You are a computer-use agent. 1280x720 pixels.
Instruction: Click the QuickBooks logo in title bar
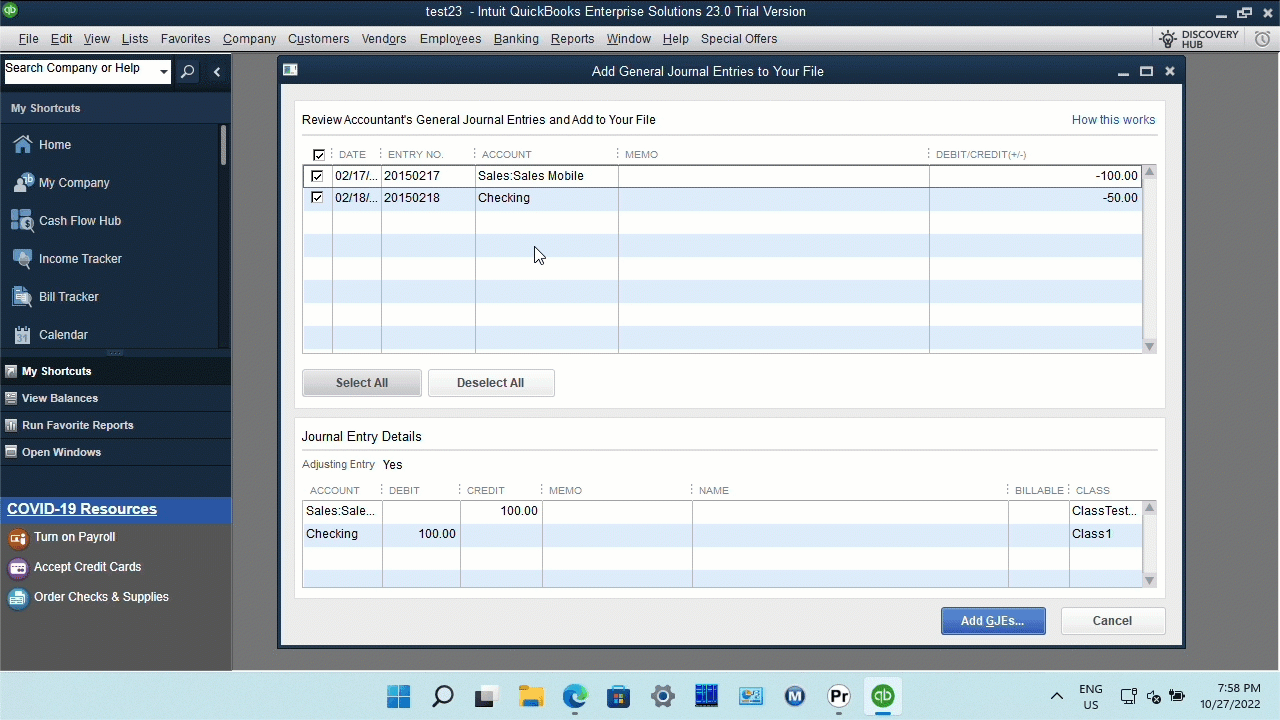pos(10,11)
